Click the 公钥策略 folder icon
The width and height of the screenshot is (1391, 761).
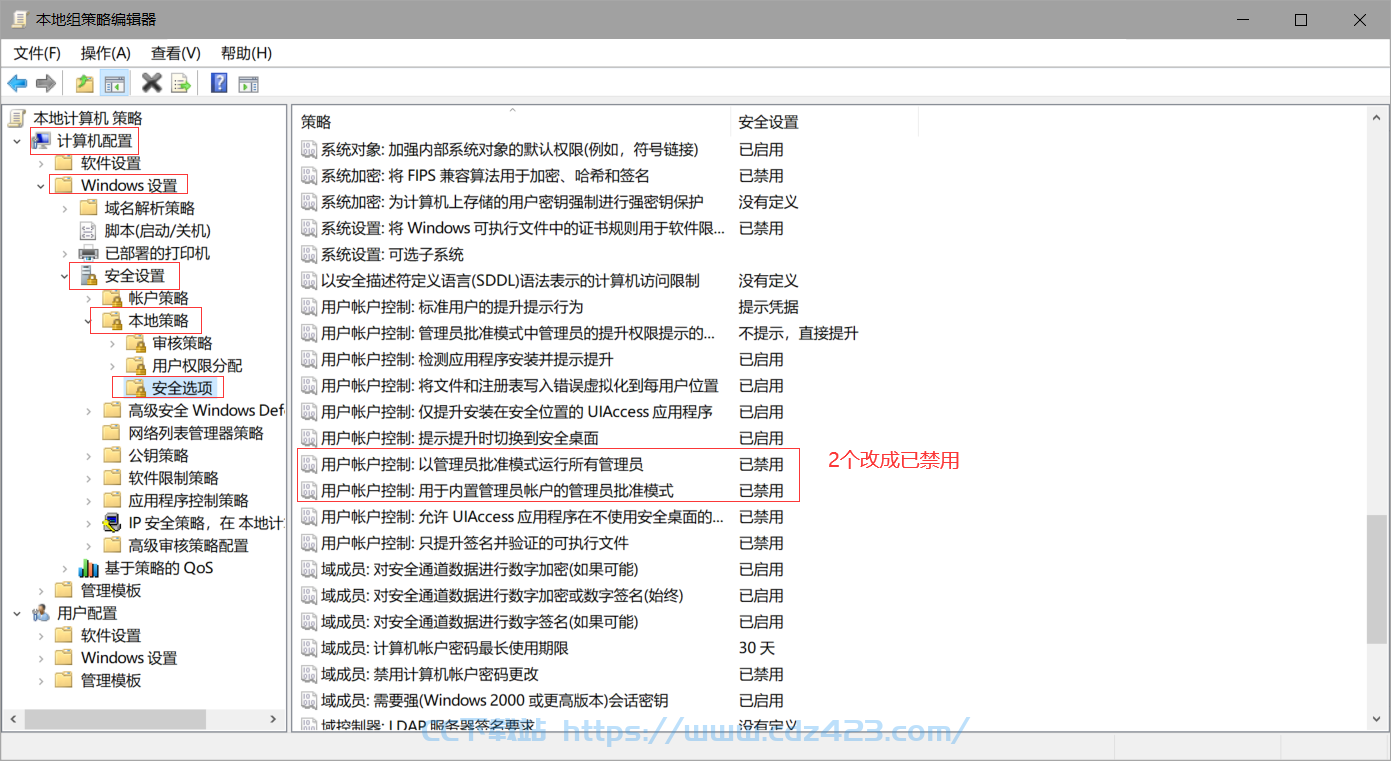pyautogui.click(x=112, y=455)
